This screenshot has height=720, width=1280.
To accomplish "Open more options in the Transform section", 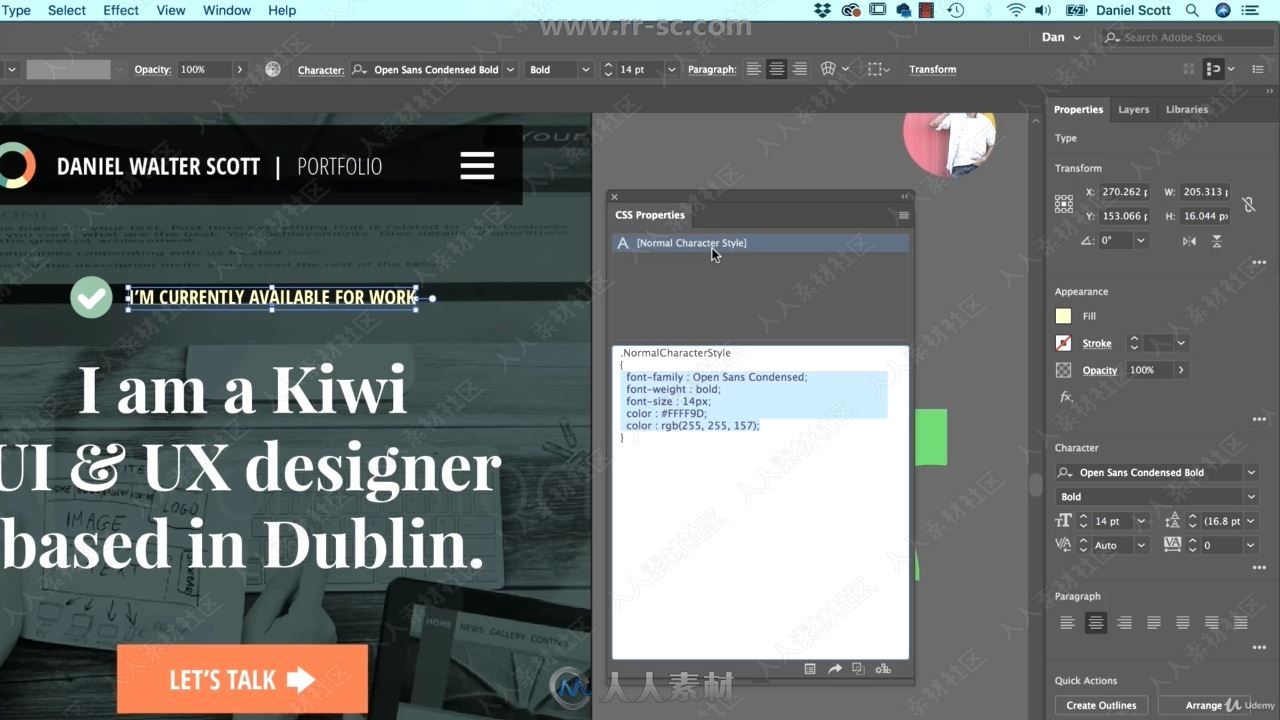I will point(1259,264).
